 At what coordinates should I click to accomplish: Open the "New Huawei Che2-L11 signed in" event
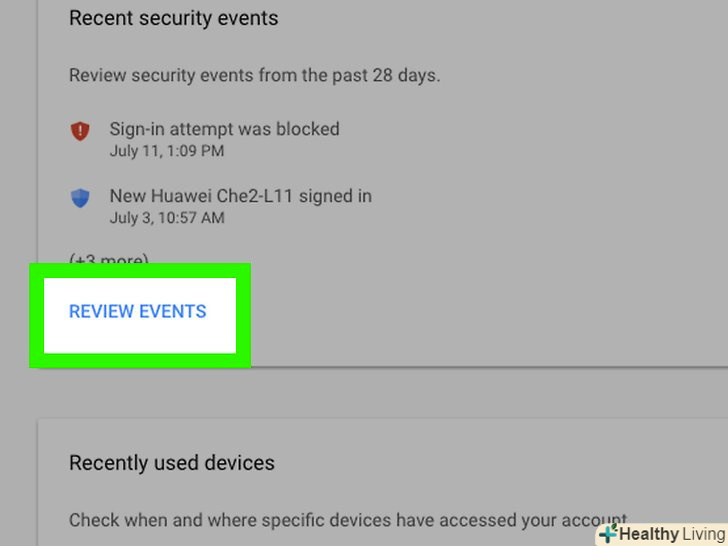[240, 196]
